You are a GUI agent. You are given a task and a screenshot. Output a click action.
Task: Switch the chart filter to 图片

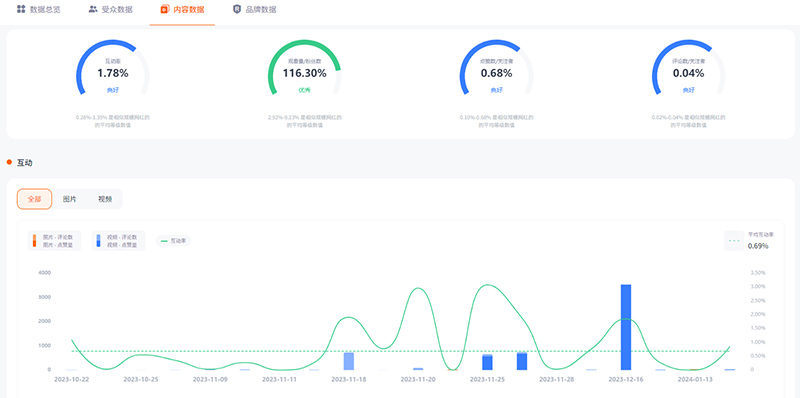coord(69,199)
